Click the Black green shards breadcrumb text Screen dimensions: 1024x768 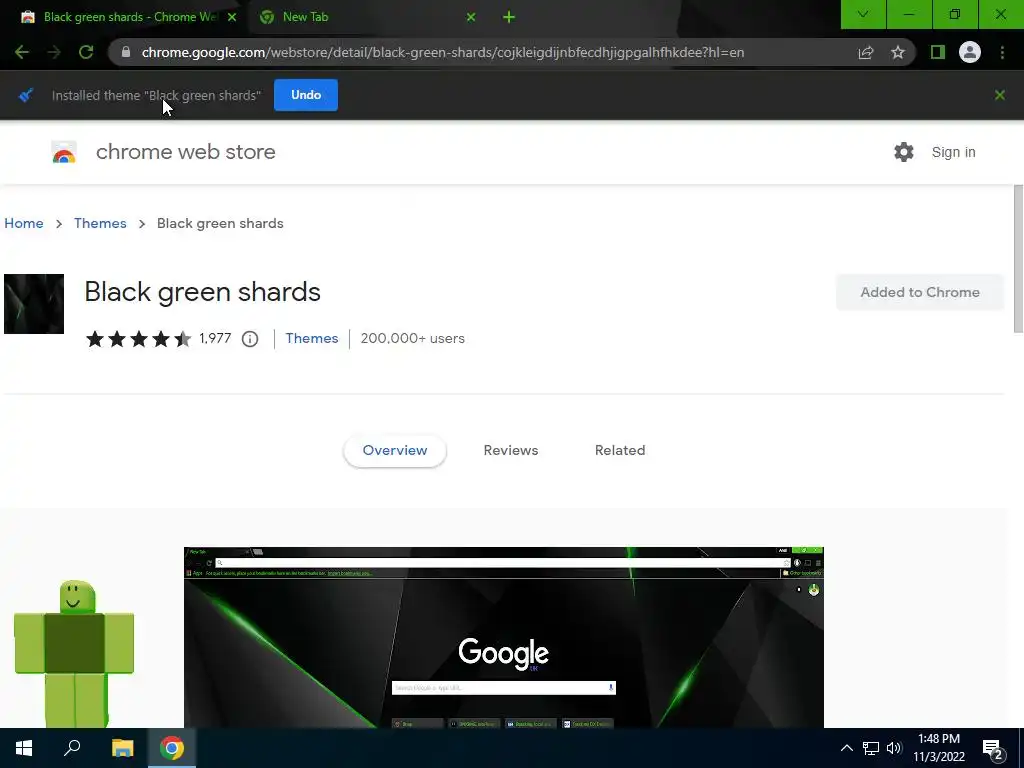click(x=220, y=223)
